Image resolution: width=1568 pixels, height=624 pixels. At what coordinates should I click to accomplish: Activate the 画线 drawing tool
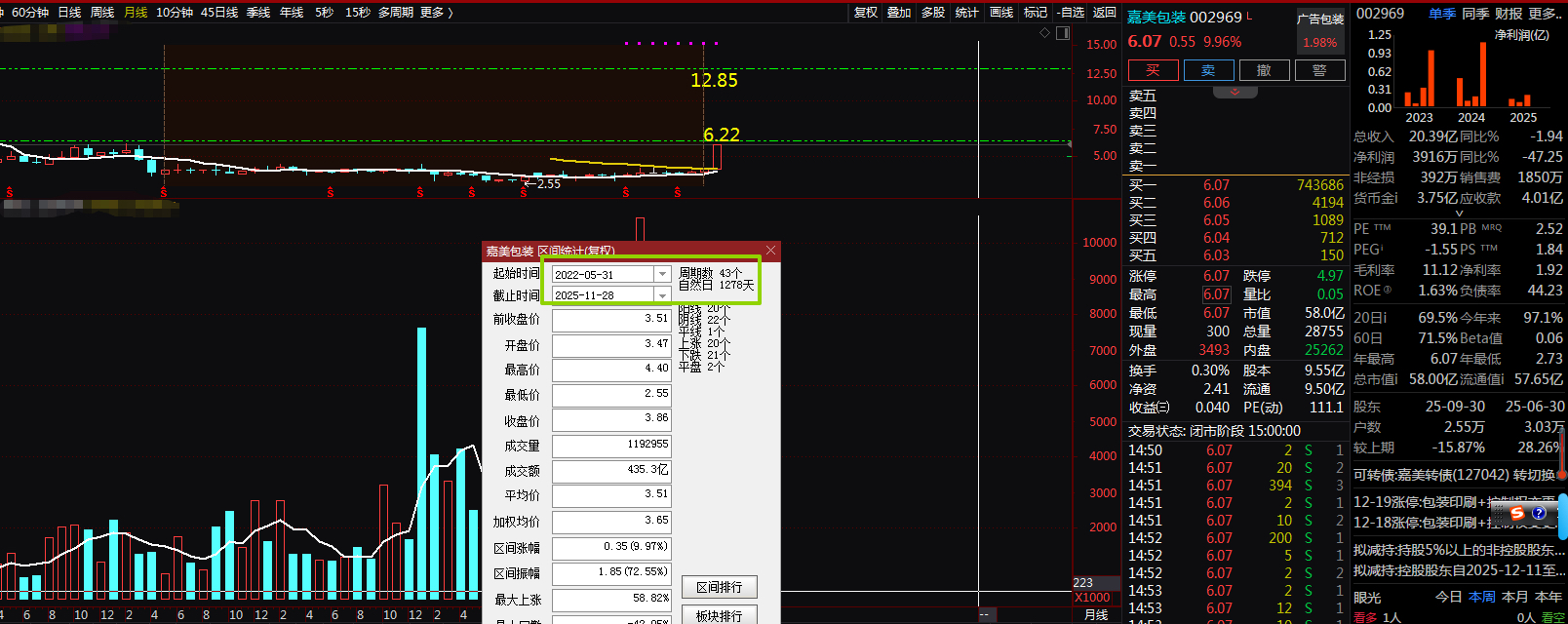tap(1001, 12)
